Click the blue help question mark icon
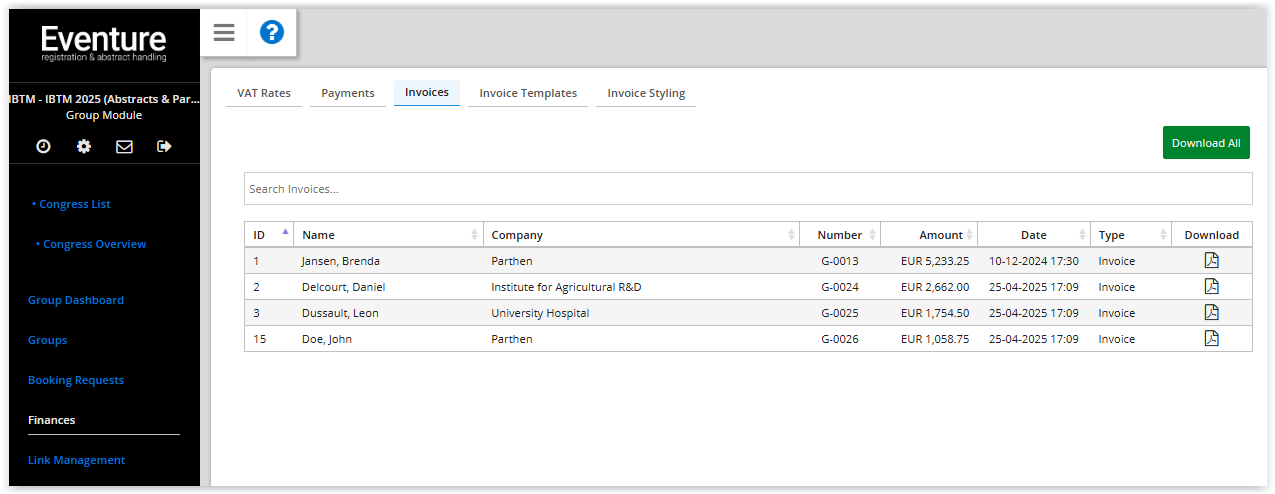The height and width of the screenshot is (494, 1275). point(272,32)
